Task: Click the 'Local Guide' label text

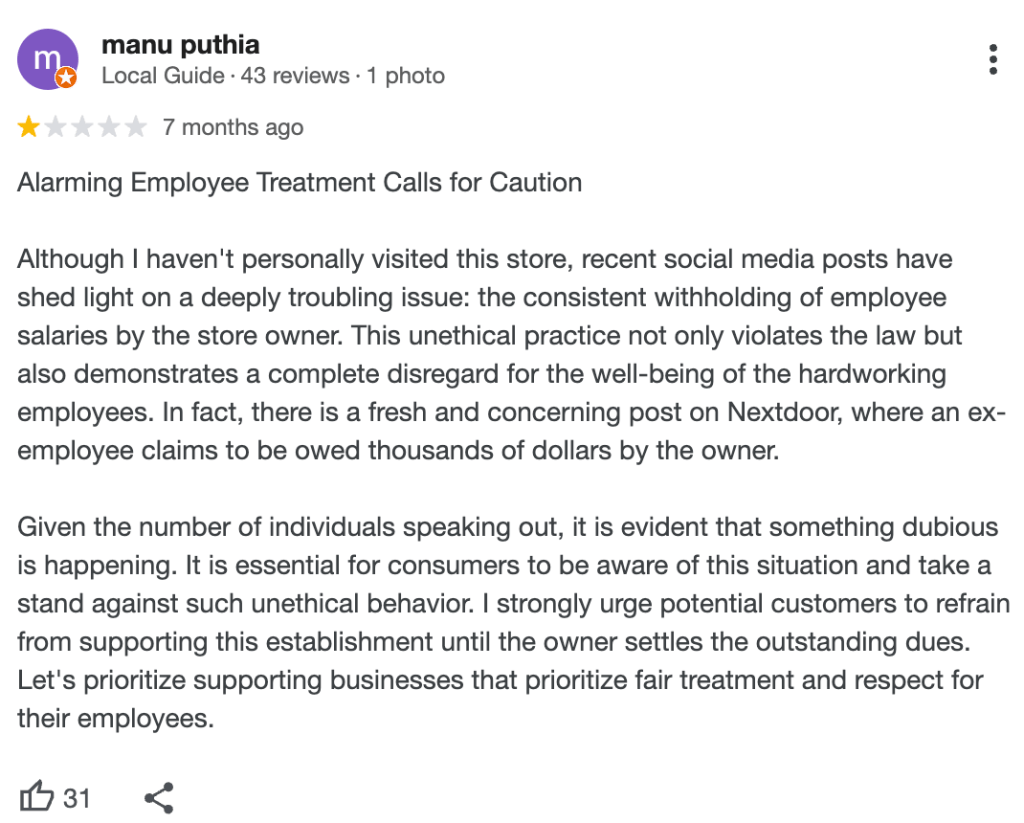Action: [x=163, y=76]
